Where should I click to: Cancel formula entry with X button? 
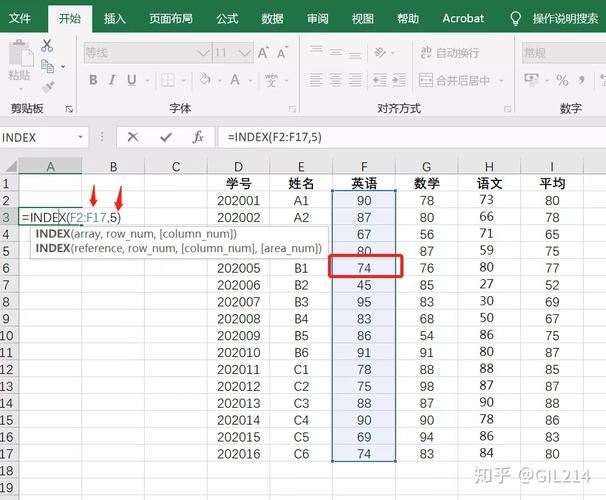[133, 137]
